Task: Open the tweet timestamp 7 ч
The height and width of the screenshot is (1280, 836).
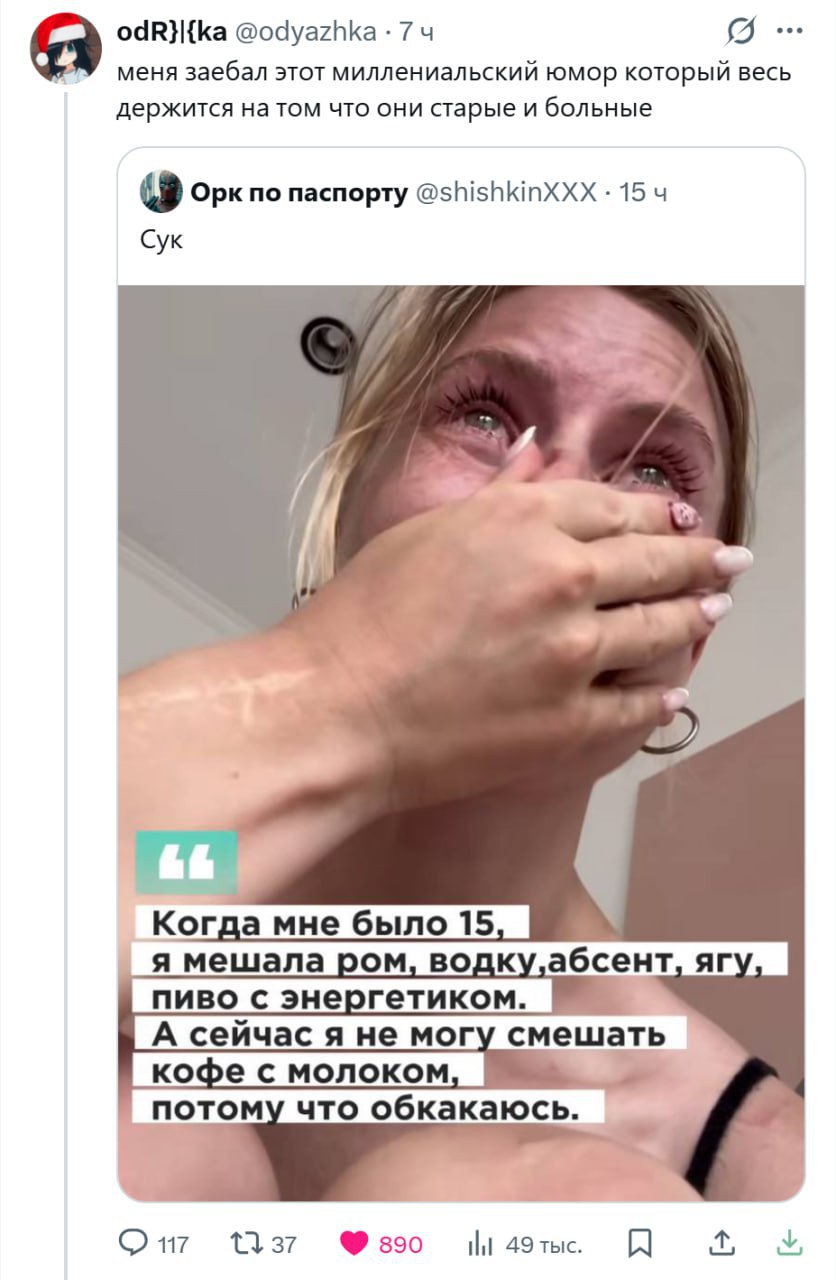Action: [x=417, y=32]
